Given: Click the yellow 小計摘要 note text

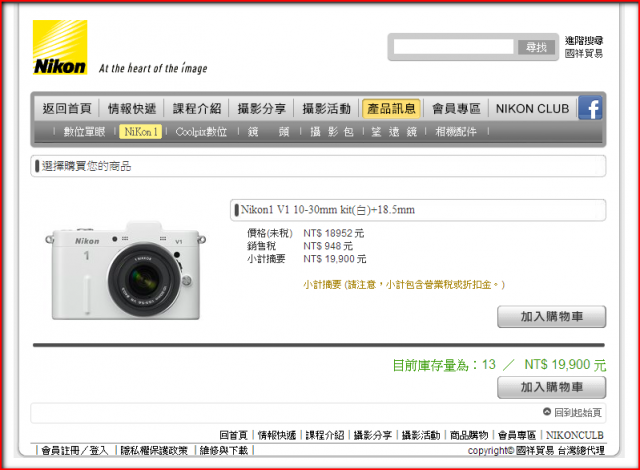Looking at the screenshot, I should point(404,285).
